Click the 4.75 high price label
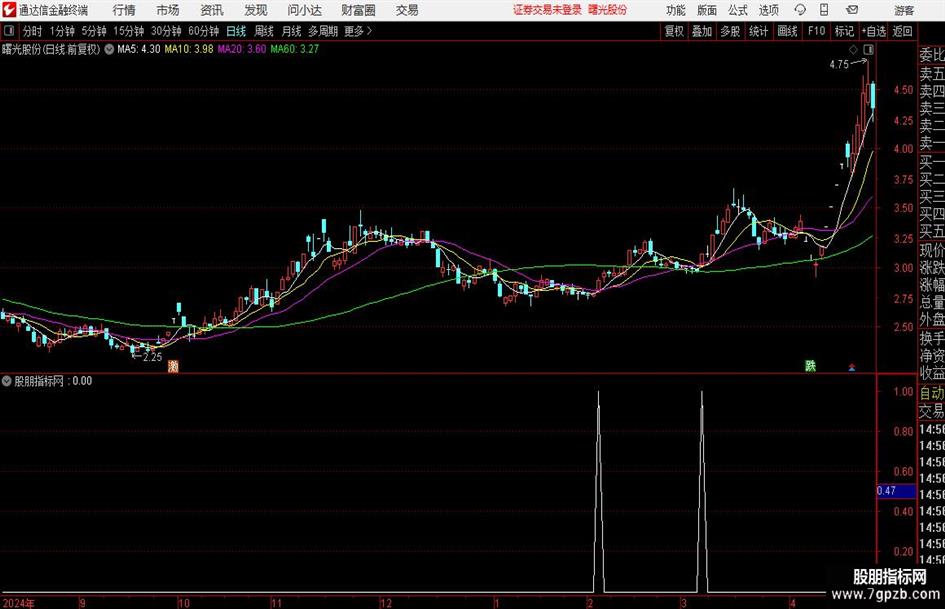945x609 pixels. click(839, 65)
